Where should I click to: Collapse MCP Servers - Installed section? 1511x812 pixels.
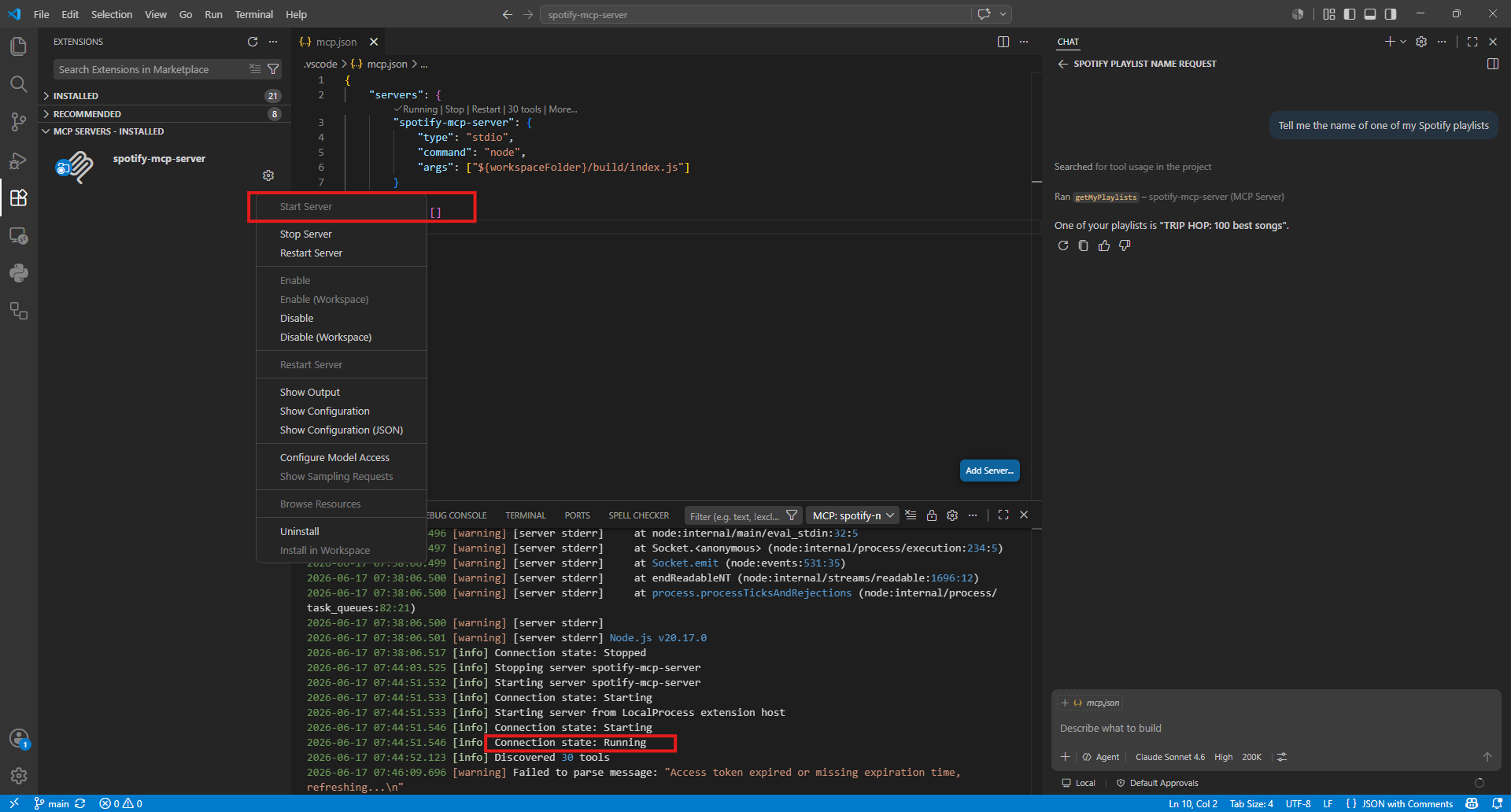164,131
